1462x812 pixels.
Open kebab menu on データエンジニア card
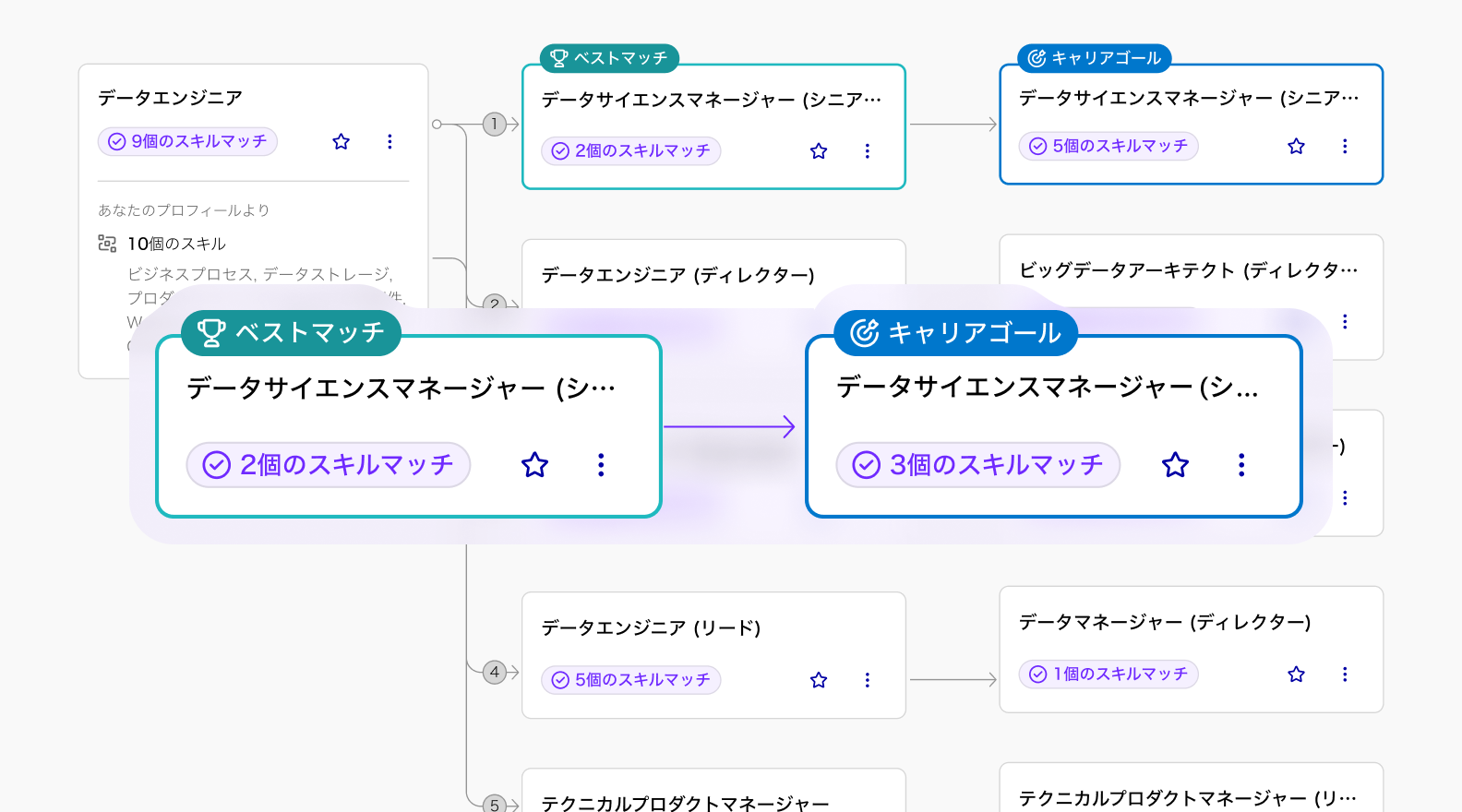(x=389, y=141)
